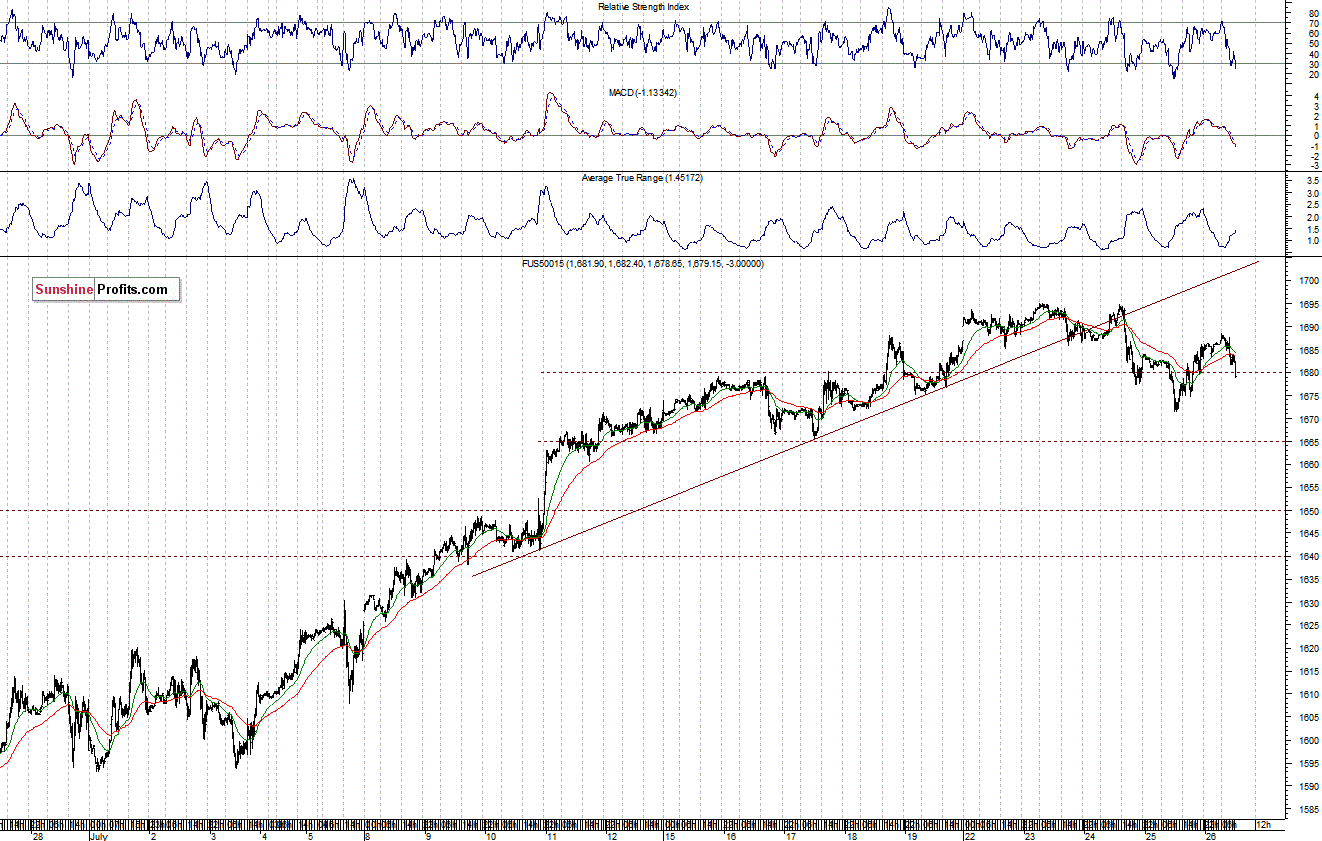Click the MACD (-1.13342) indicator label
This screenshot has height=841, width=1322.
643,93
